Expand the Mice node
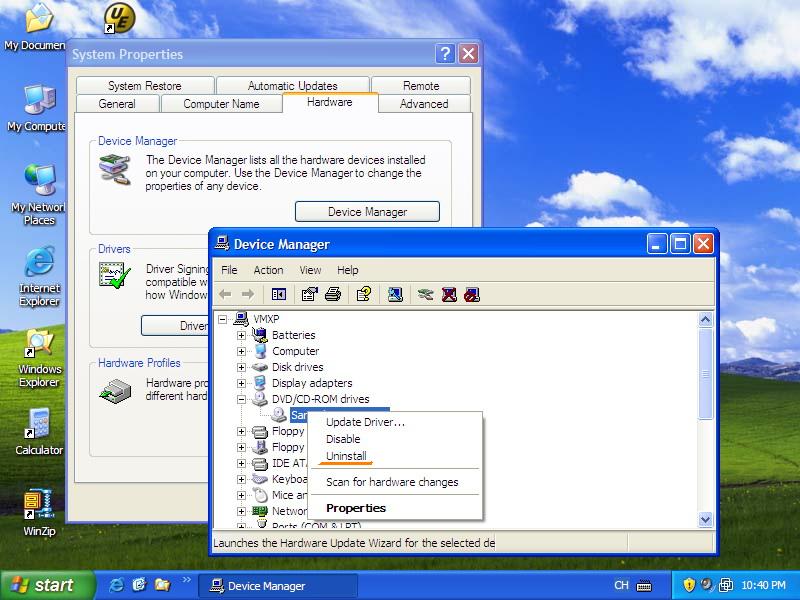Viewport: 800px width, 600px height. (241, 495)
